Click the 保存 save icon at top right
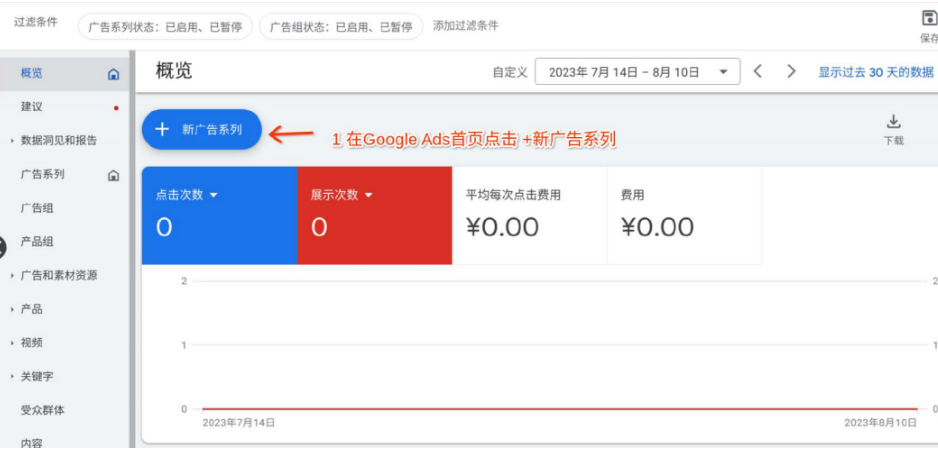The width and height of the screenshot is (938, 449). pyautogui.click(x=929, y=19)
